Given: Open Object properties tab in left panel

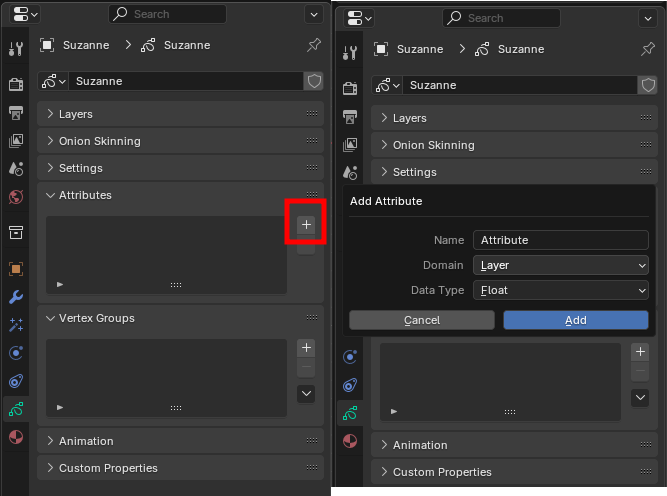Looking at the screenshot, I should tap(16, 269).
